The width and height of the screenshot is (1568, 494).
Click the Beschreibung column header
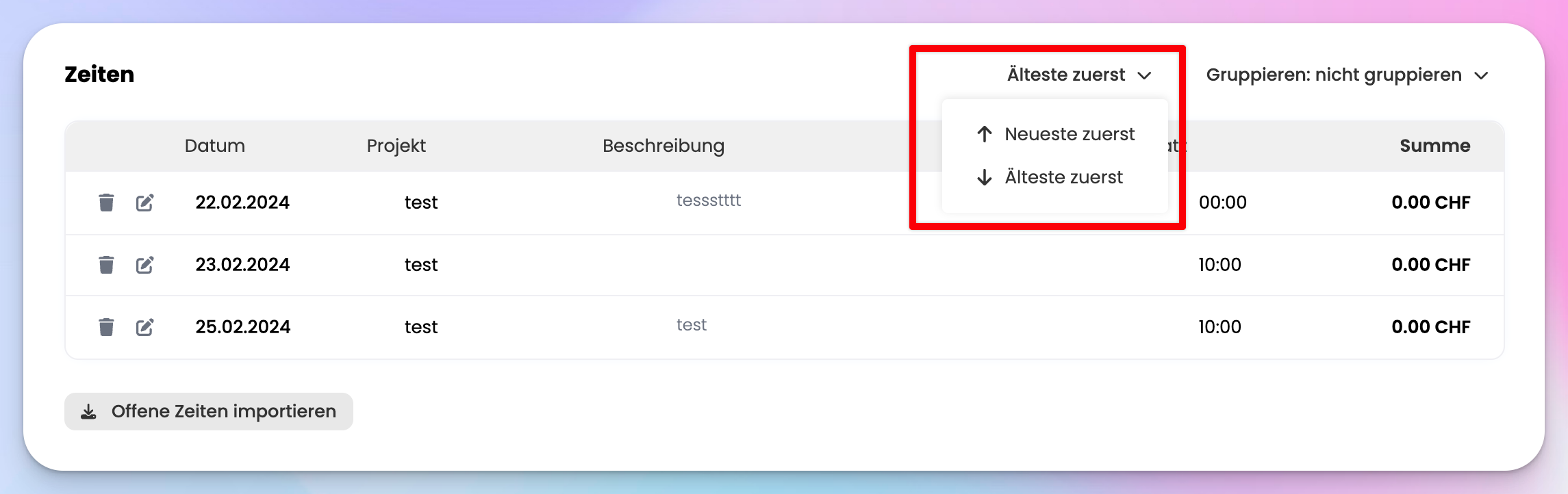663,146
